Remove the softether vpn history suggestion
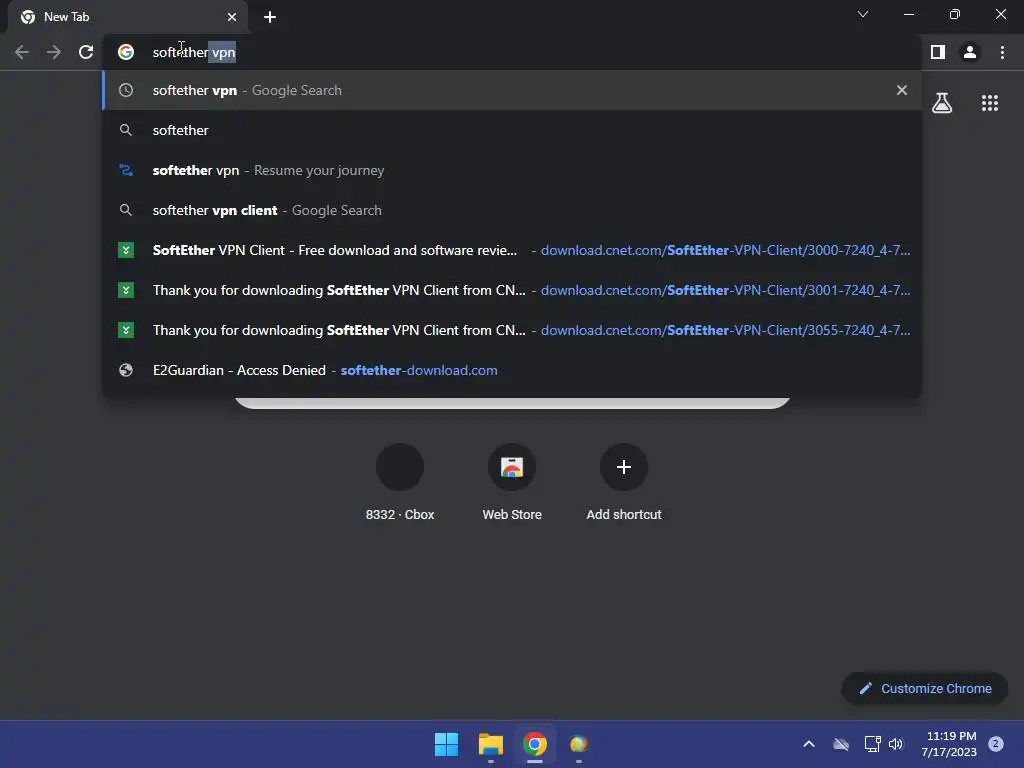 pyautogui.click(x=902, y=90)
